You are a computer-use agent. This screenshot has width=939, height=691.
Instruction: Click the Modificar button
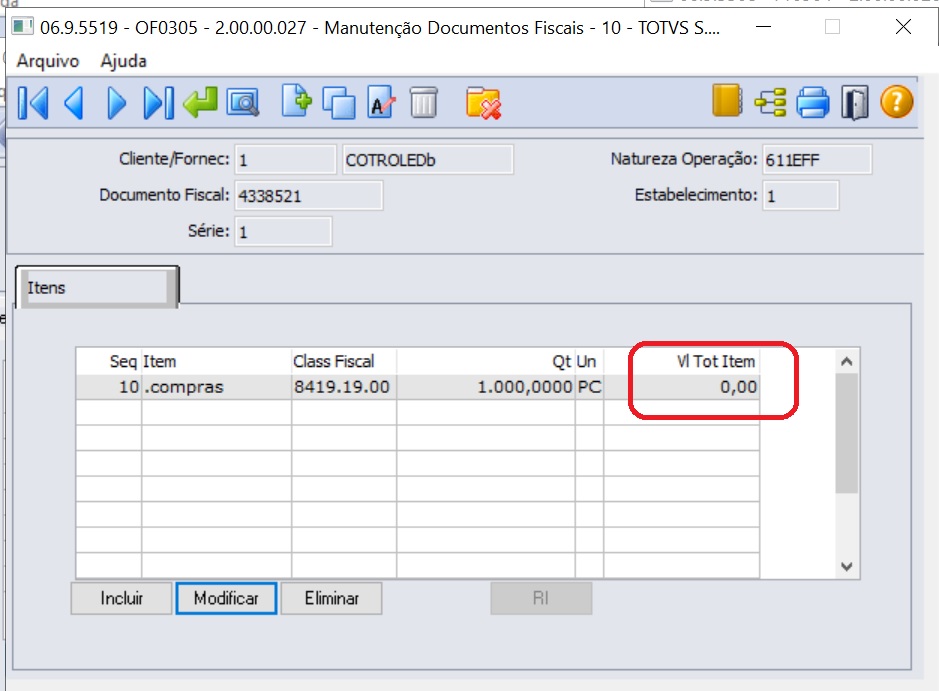226,598
